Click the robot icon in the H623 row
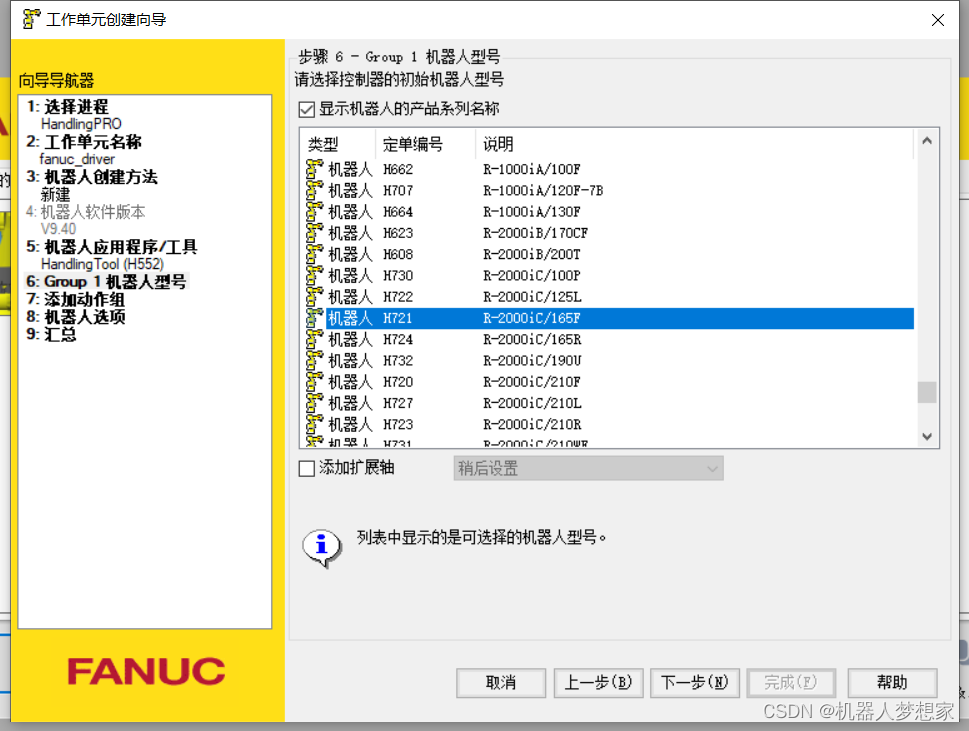969x731 pixels. coord(315,232)
